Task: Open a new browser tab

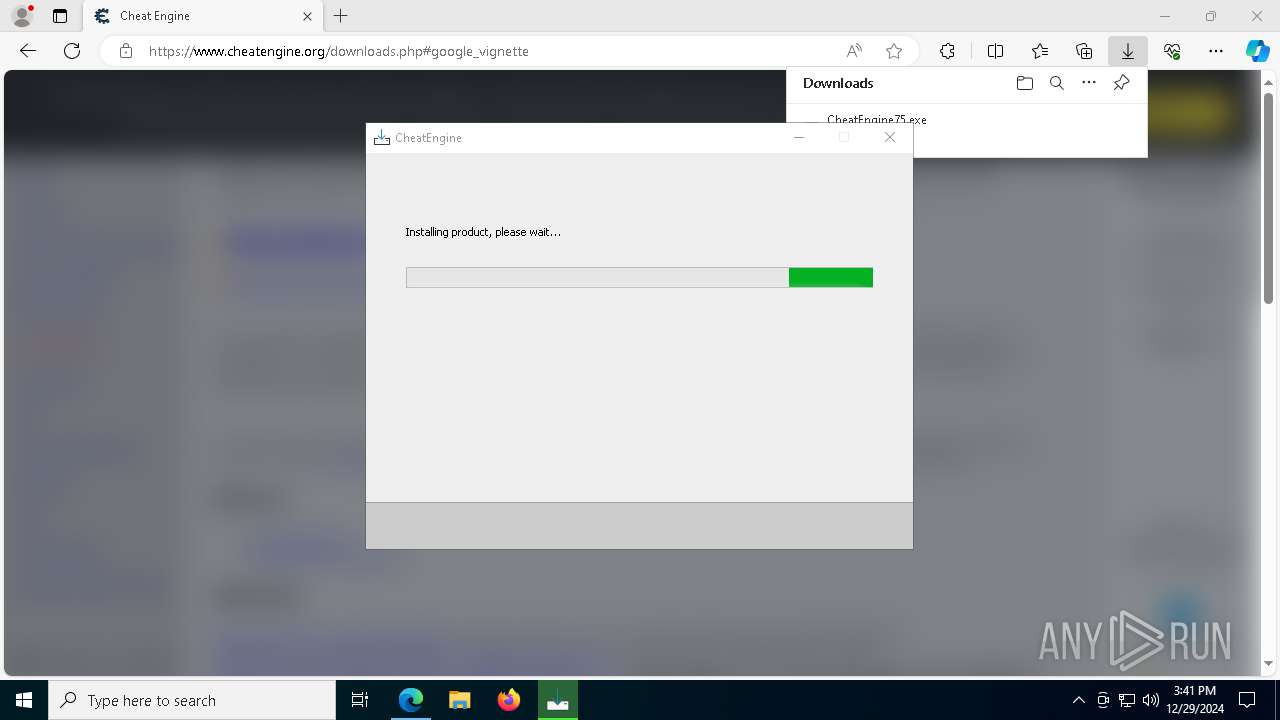Action: click(341, 16)
